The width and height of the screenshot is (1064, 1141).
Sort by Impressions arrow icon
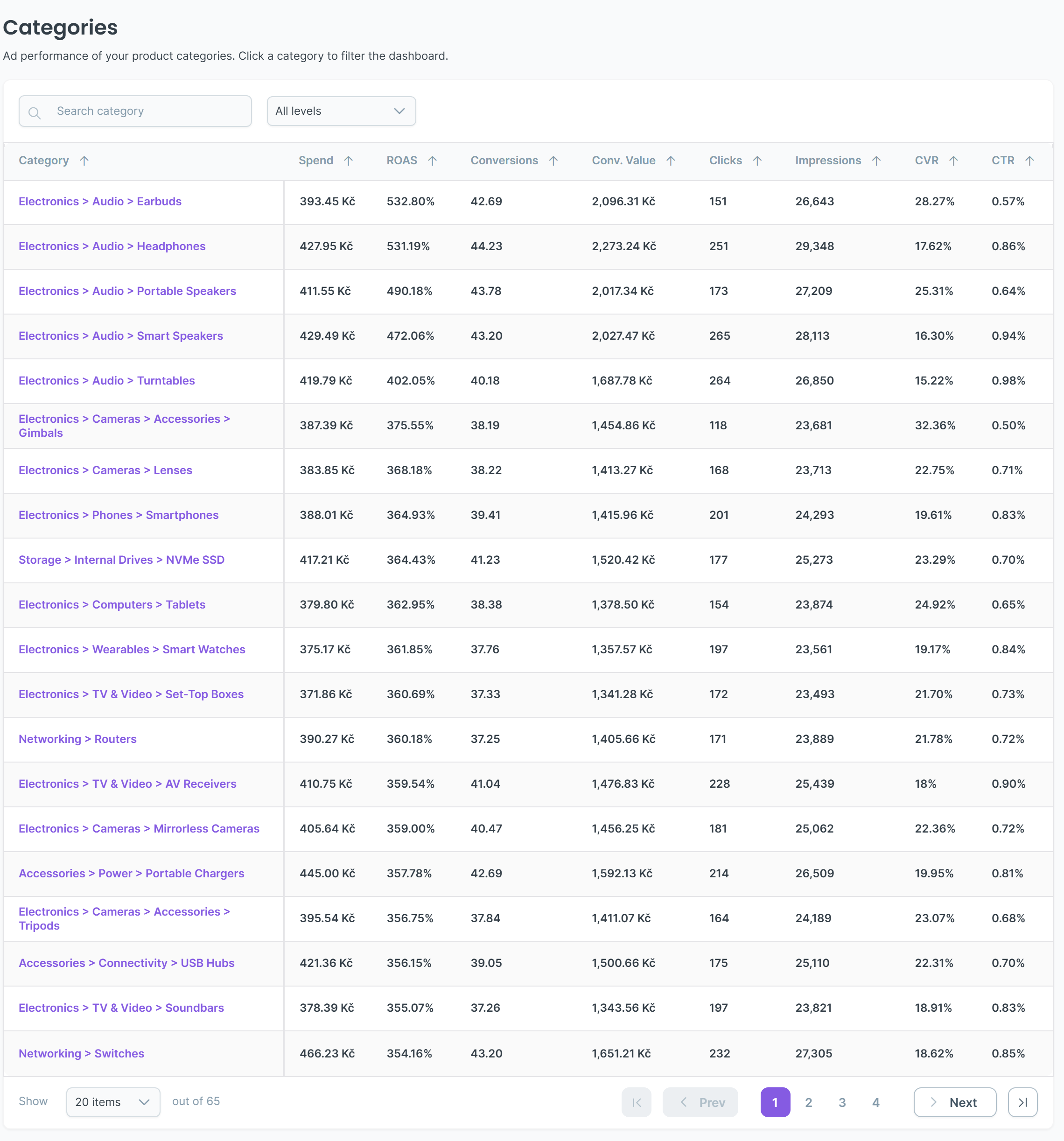876,161
